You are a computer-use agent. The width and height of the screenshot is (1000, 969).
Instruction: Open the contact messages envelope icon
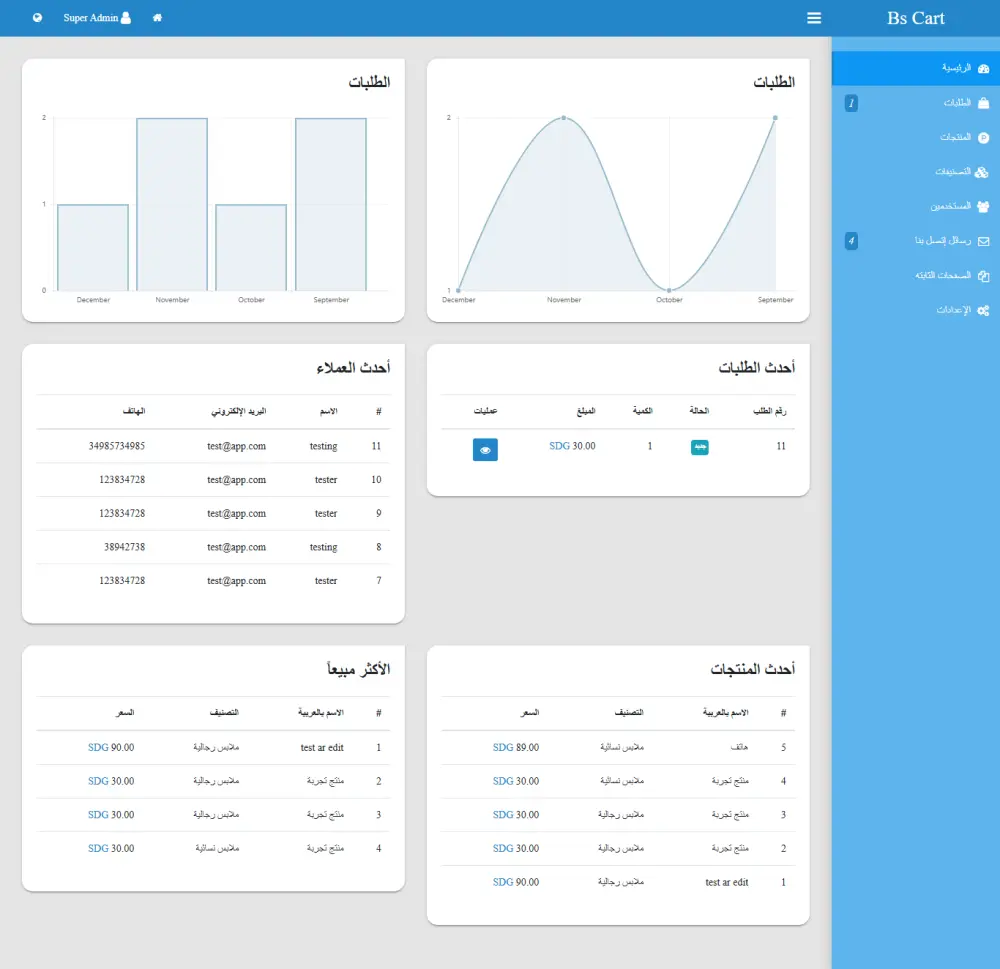tap(983, 240)
